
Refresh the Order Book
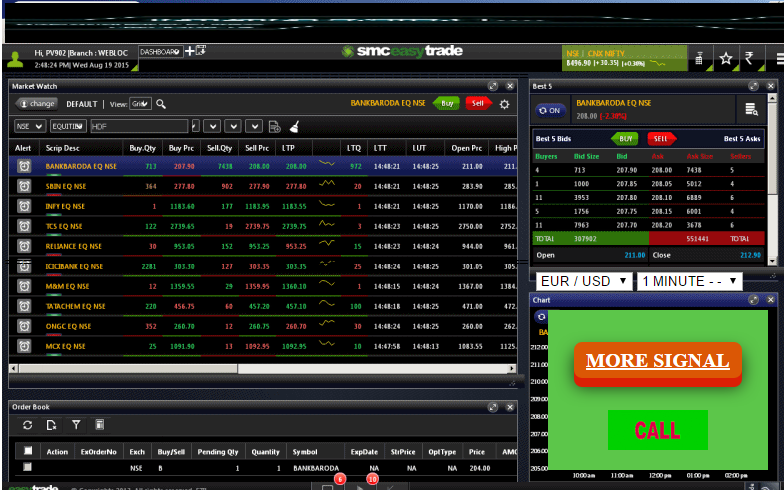click(x=28, y=425)
